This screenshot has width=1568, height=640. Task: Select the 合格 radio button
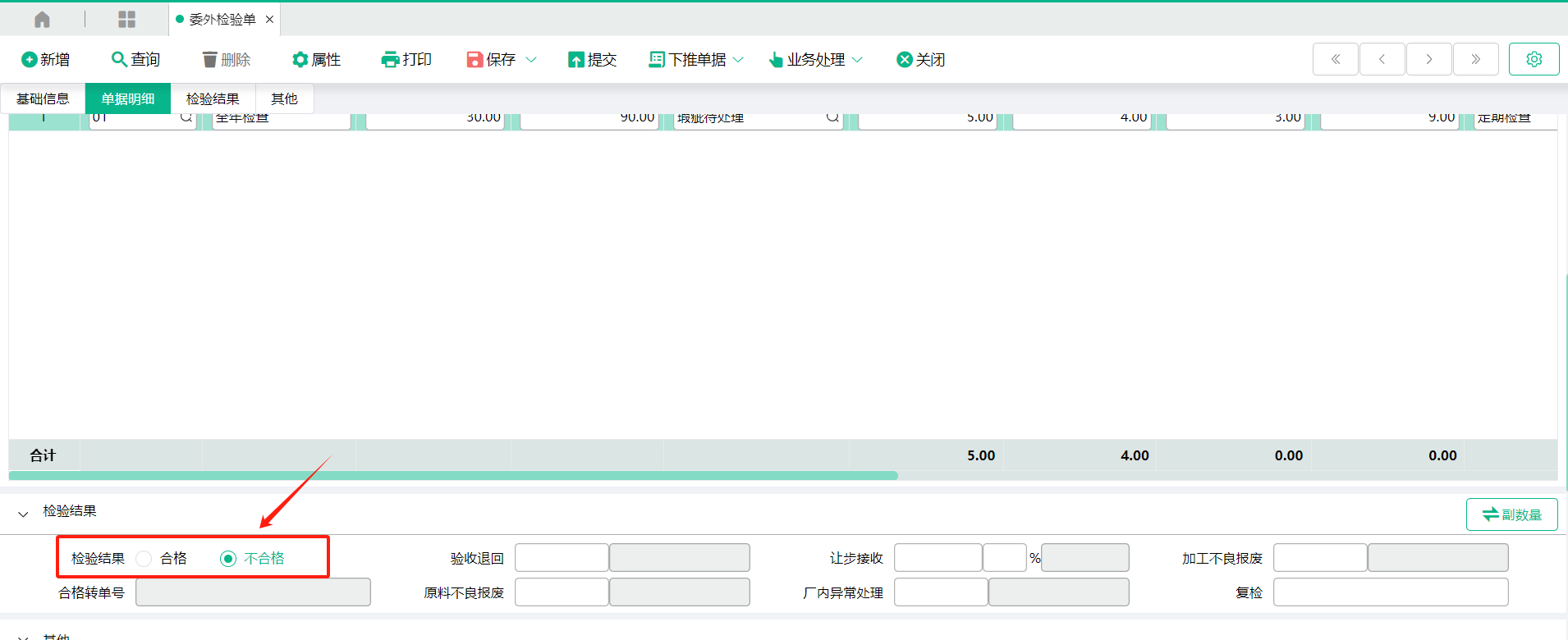[x=144, y=559]
